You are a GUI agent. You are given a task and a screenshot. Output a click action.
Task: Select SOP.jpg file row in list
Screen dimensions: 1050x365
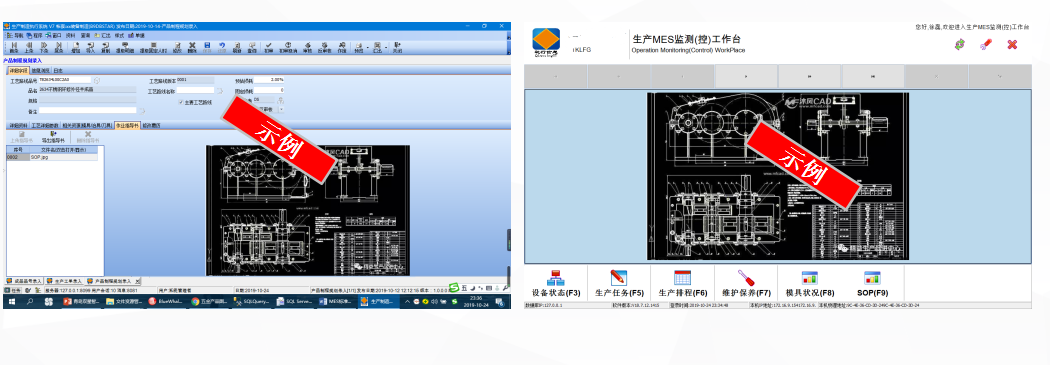(x=52, y=157)
